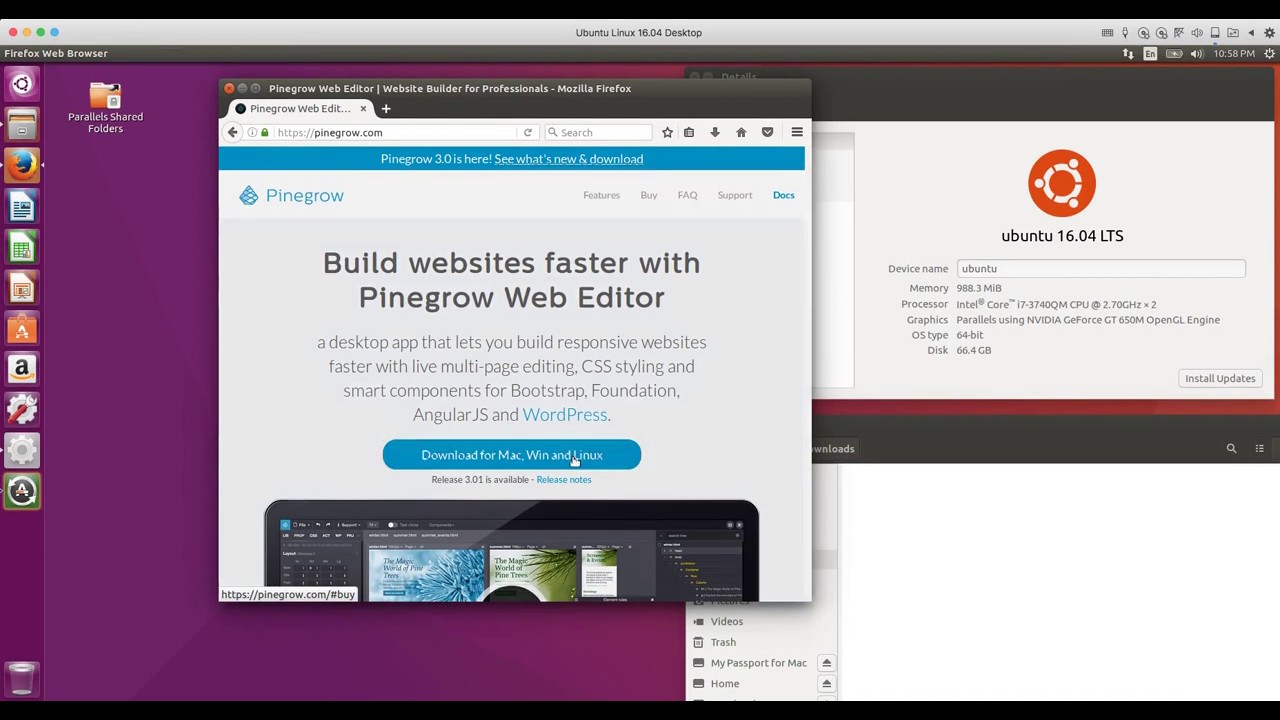Click Download for Mac, Win and Linux
This screenshot has height=720, width=1280.
point(511,455)
